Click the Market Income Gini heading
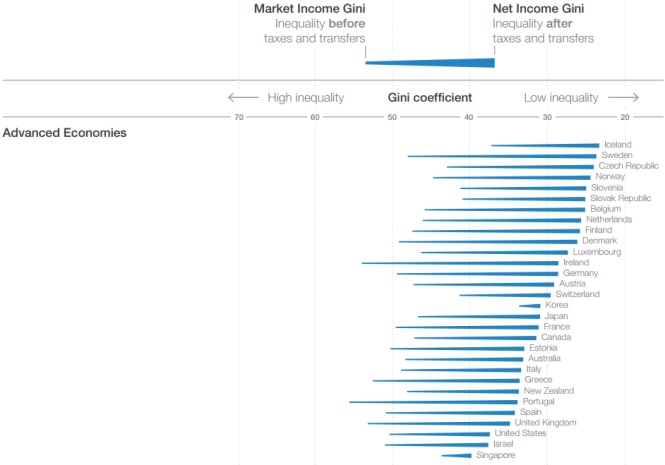The image size is (665, 465). (310, 8)
